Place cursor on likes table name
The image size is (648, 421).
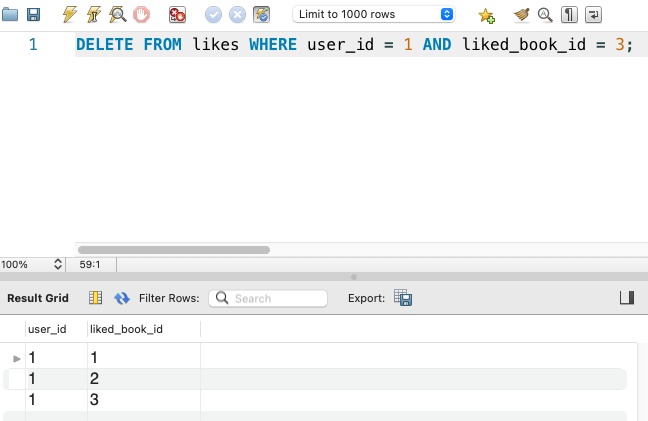(216, 44)
